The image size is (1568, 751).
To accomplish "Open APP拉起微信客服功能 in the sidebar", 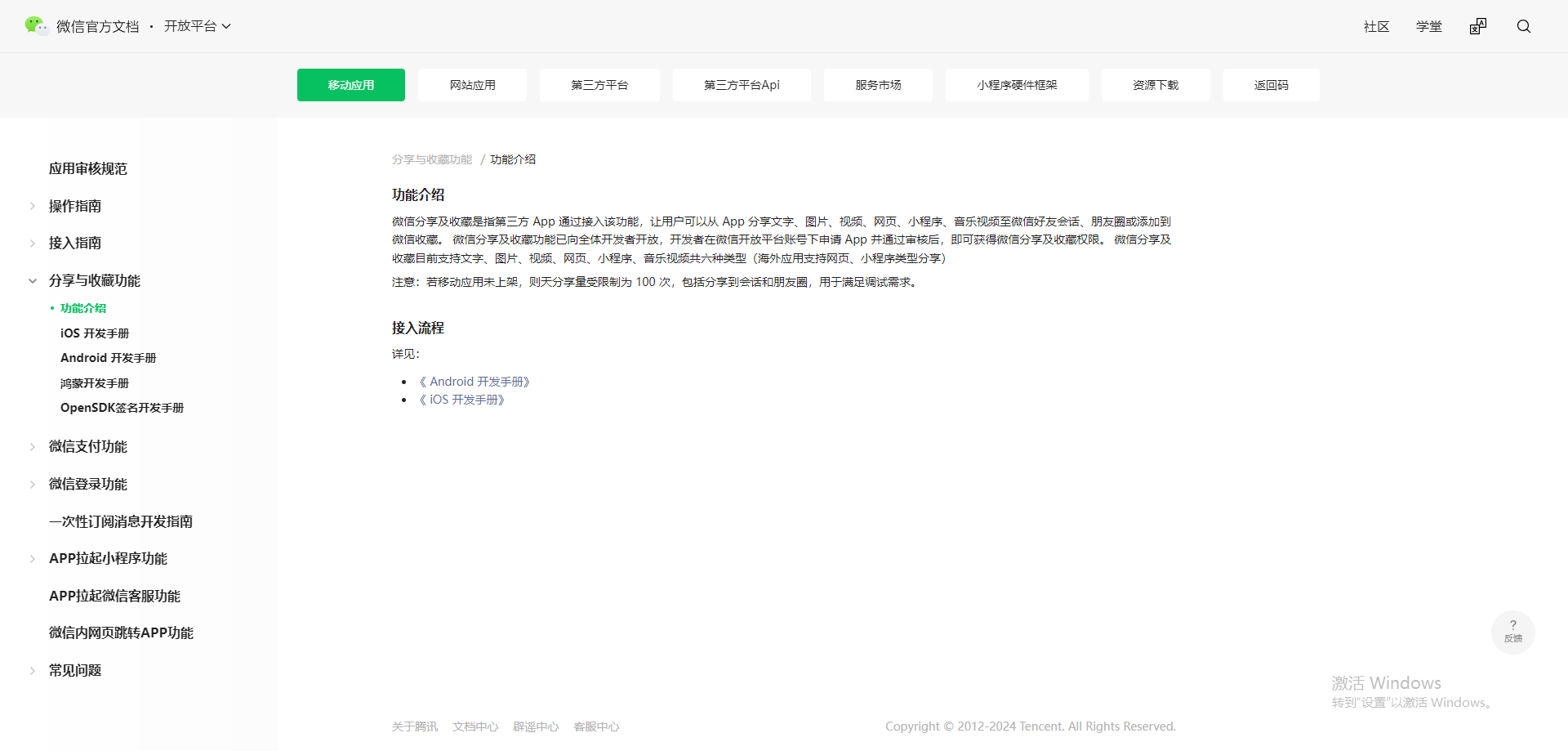I will point(114,596).
